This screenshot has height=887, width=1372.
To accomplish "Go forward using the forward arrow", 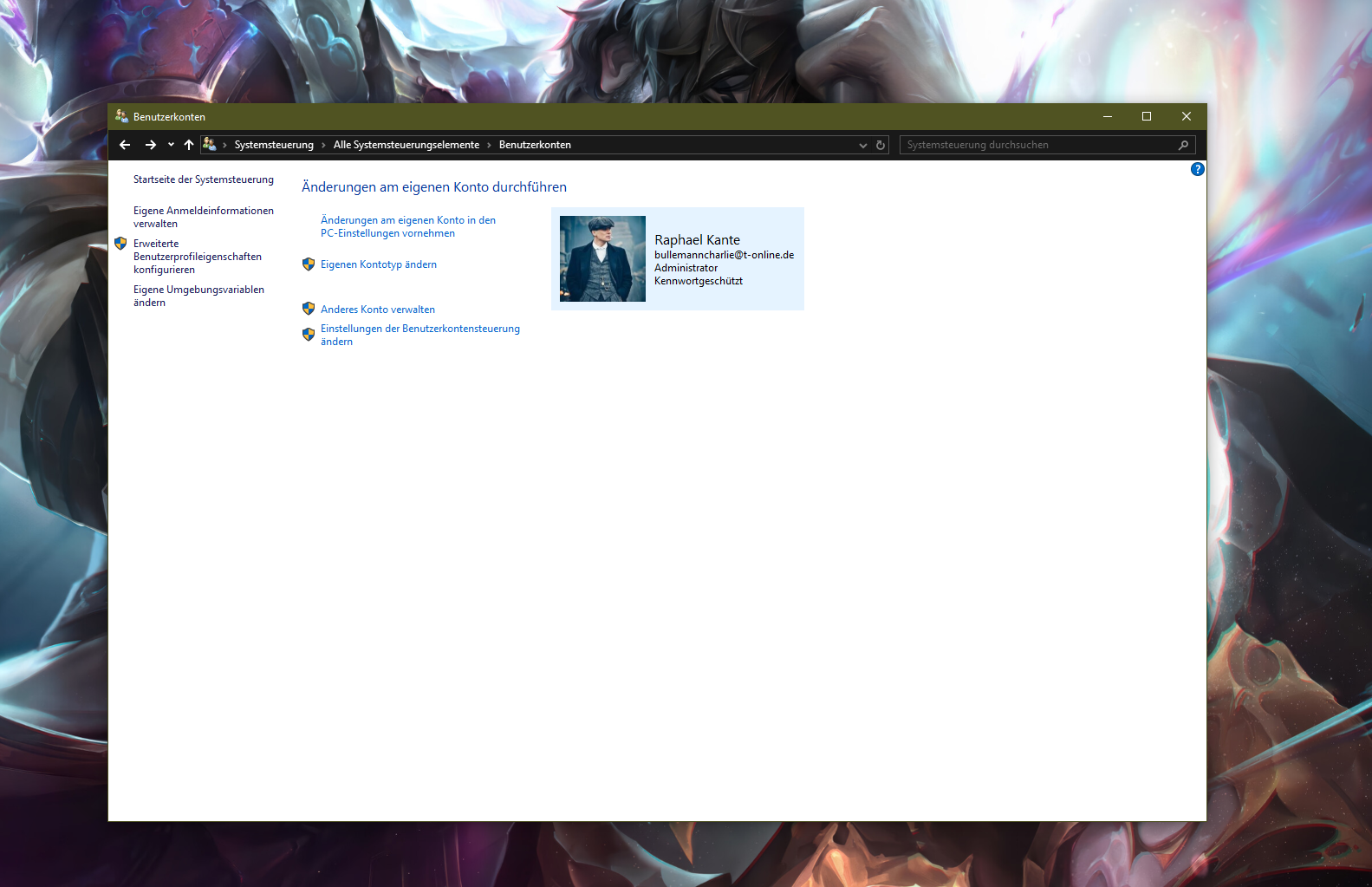I will pos(151,145).
